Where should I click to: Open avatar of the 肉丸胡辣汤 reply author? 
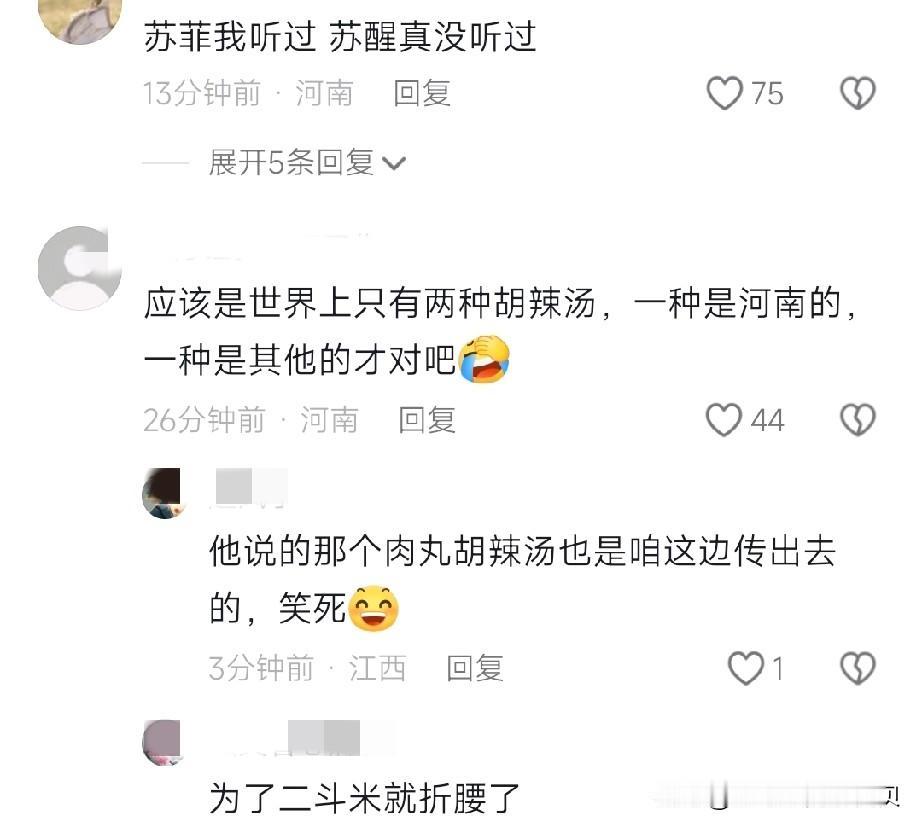[162, 493]
